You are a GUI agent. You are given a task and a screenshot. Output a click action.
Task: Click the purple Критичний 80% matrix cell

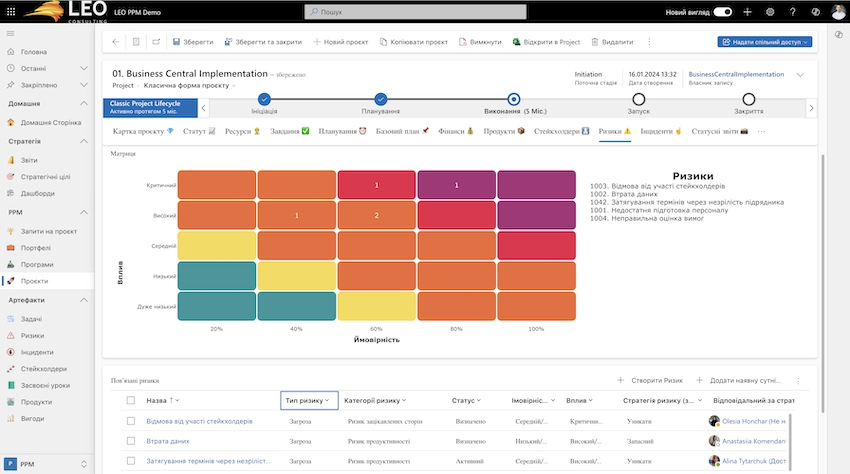pyautogui.click(x=457, y=185)
